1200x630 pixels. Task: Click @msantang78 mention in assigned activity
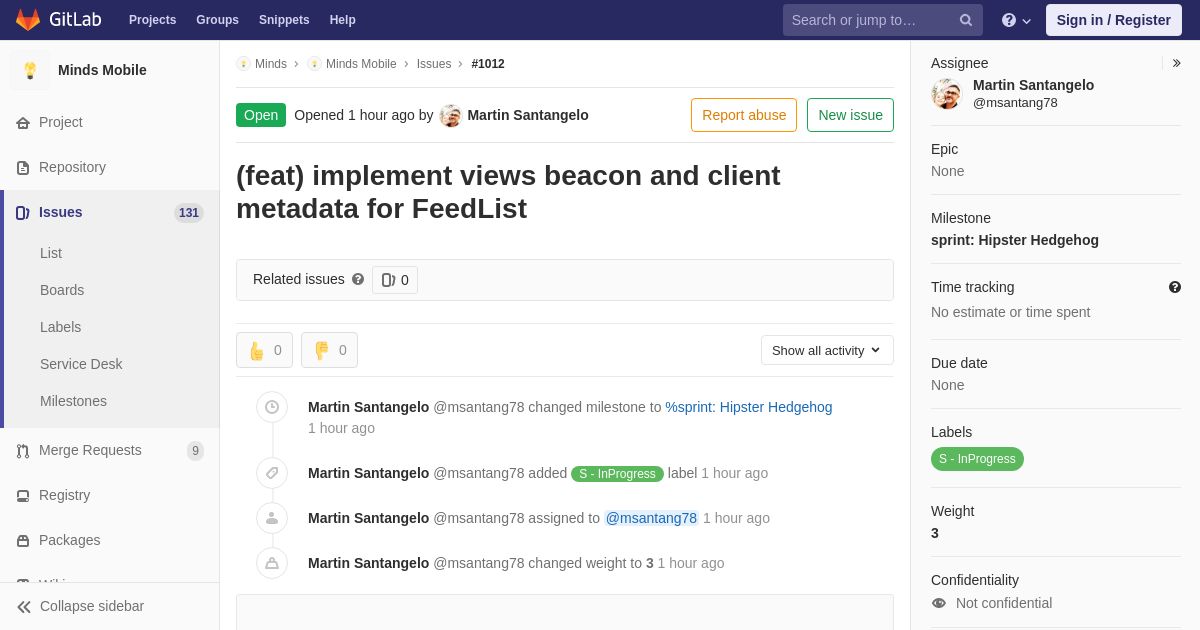pyautogui.click(x=651, y=518)
